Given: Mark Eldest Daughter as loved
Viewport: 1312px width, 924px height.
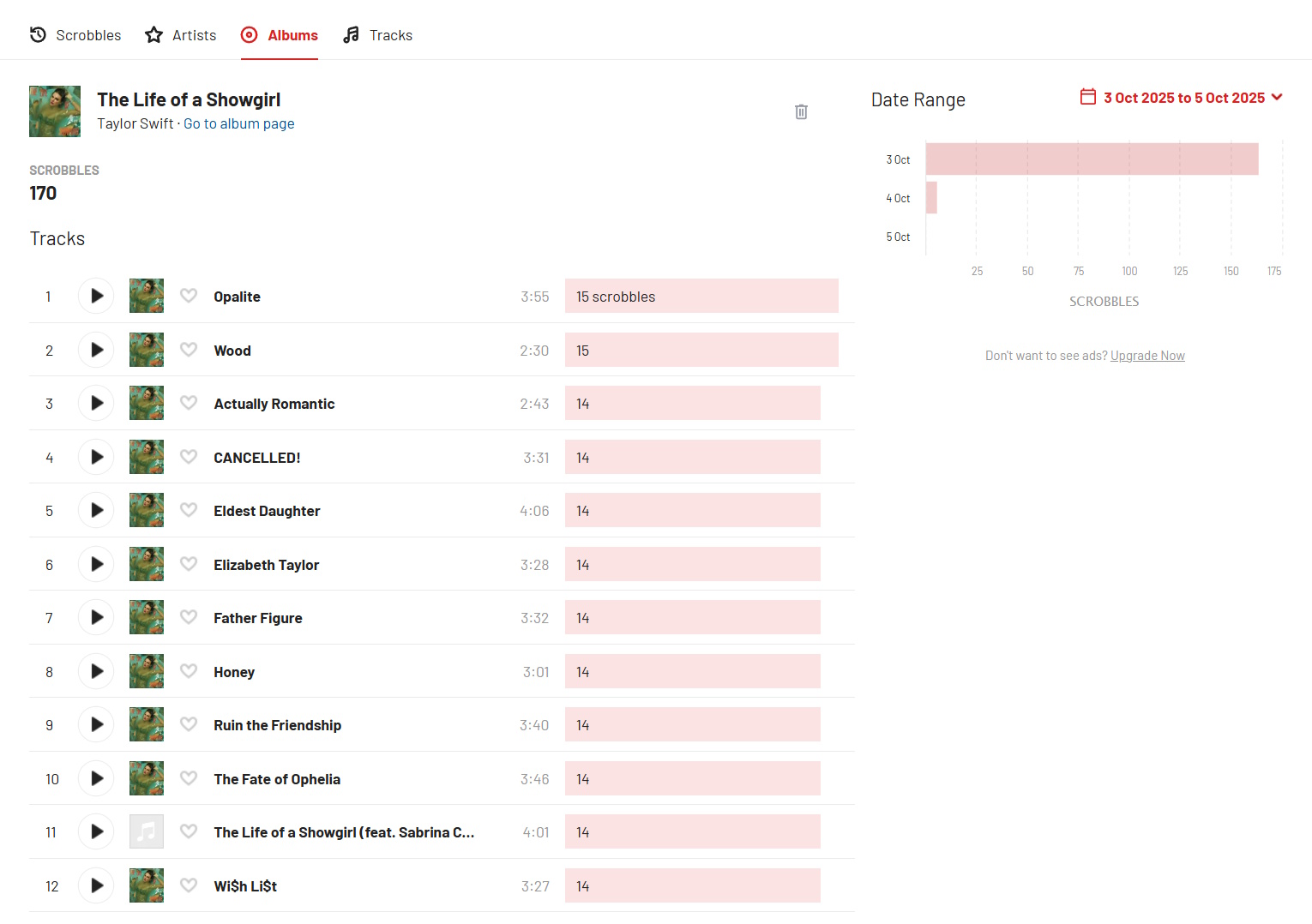Looking at the screenshot, I should pos(189,510).
